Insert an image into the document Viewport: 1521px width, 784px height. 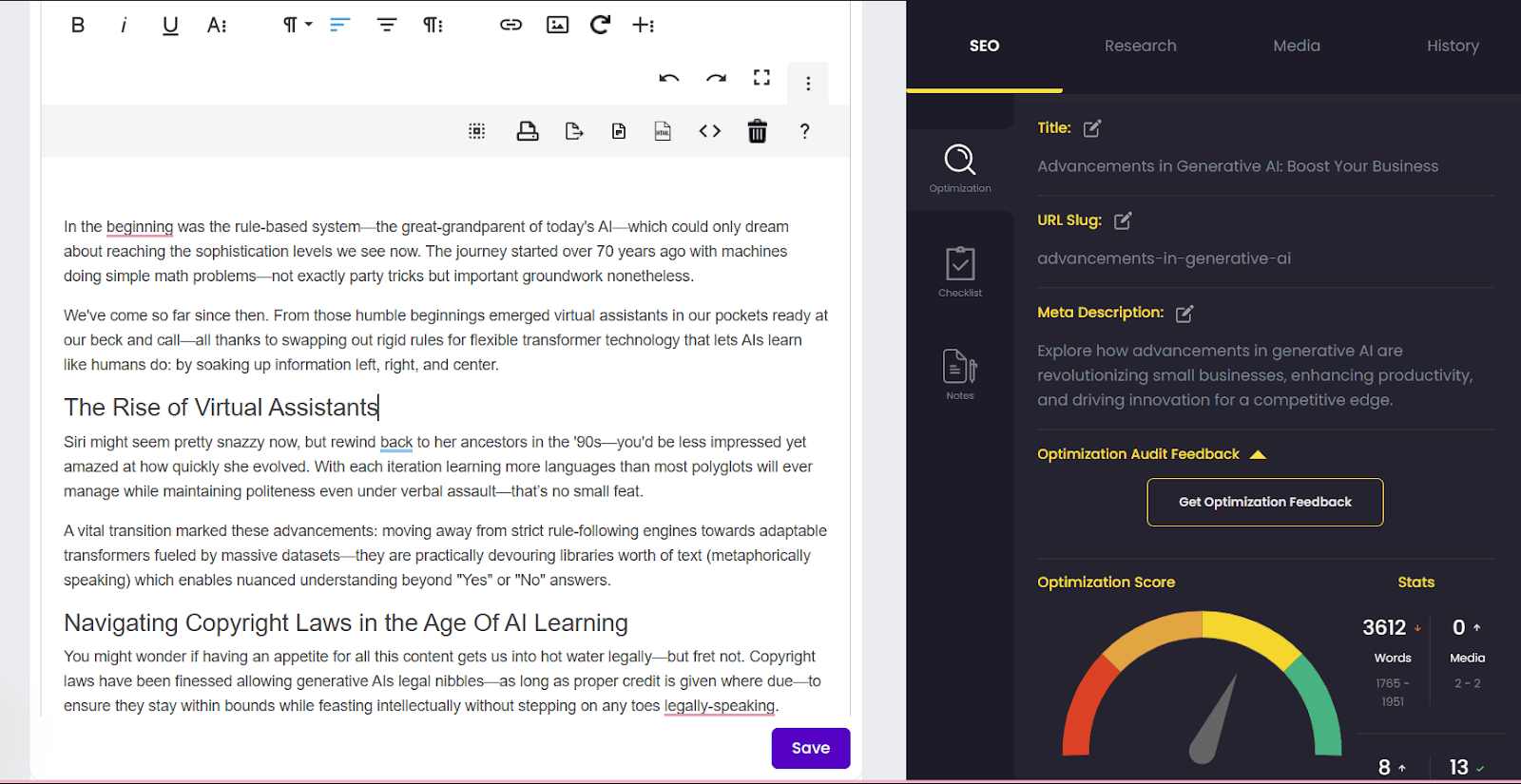(x=558, y=26)
